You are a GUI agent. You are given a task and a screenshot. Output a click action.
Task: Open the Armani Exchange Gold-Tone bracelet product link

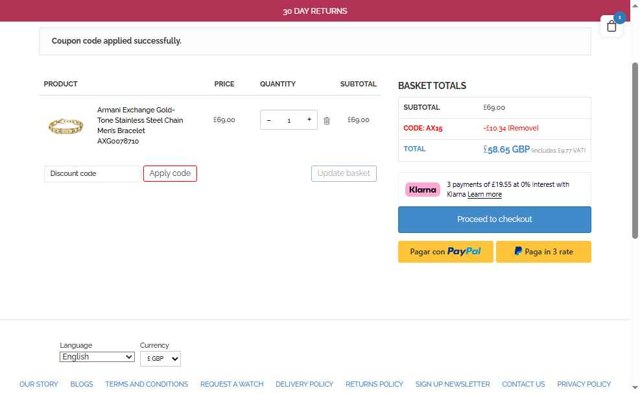coord(140,125)
